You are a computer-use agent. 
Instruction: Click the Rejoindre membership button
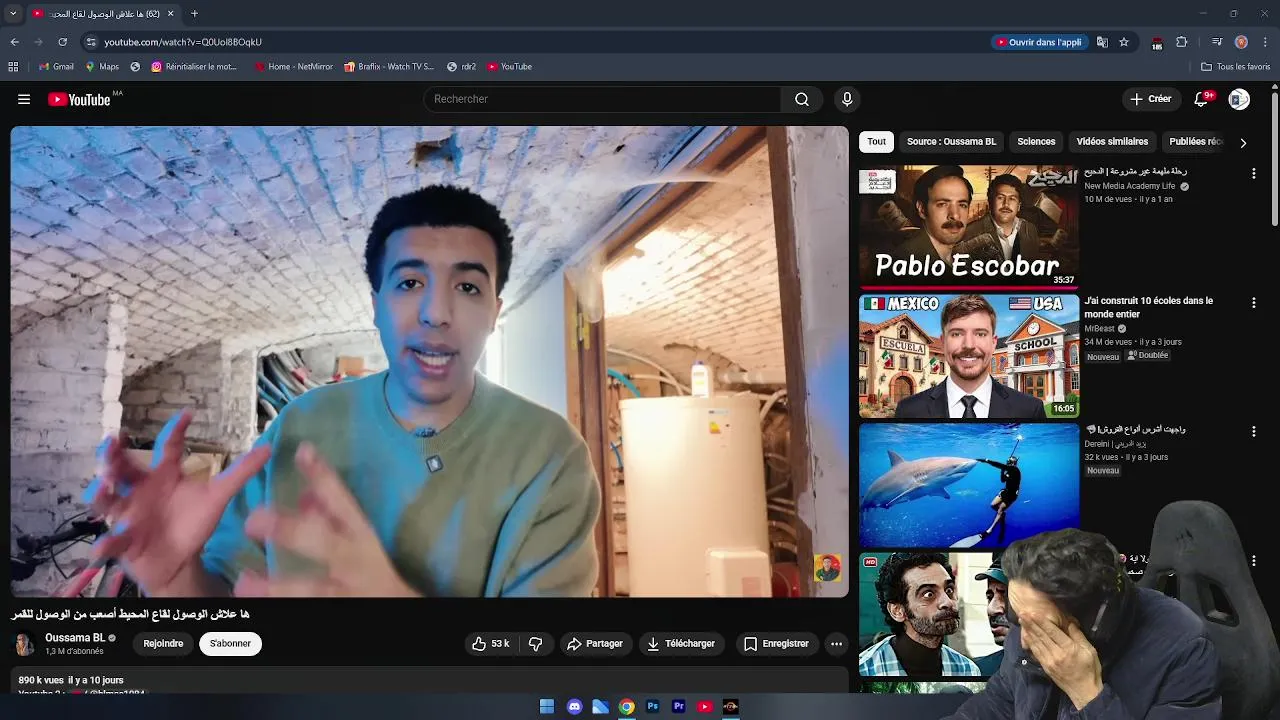[x=163, y=644]
